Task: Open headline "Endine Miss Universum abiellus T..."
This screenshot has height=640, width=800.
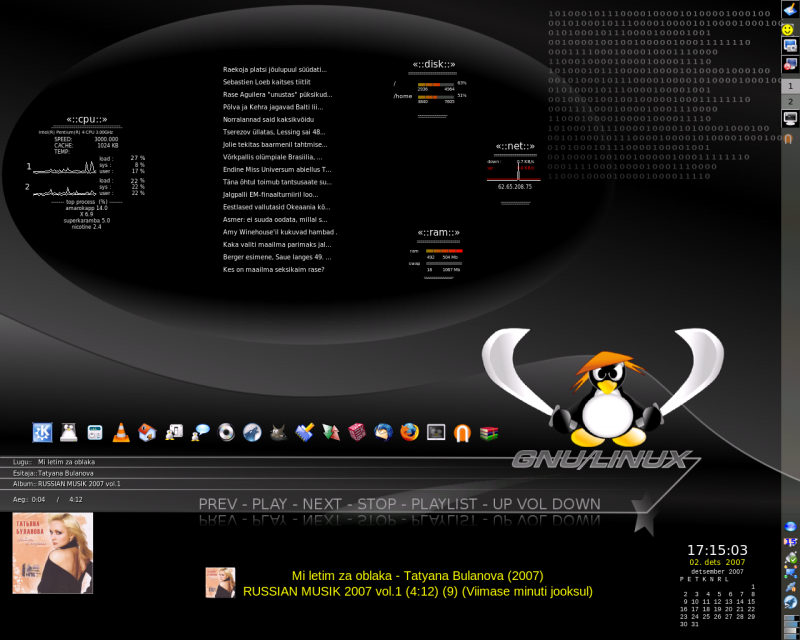Action: [277, 170]
